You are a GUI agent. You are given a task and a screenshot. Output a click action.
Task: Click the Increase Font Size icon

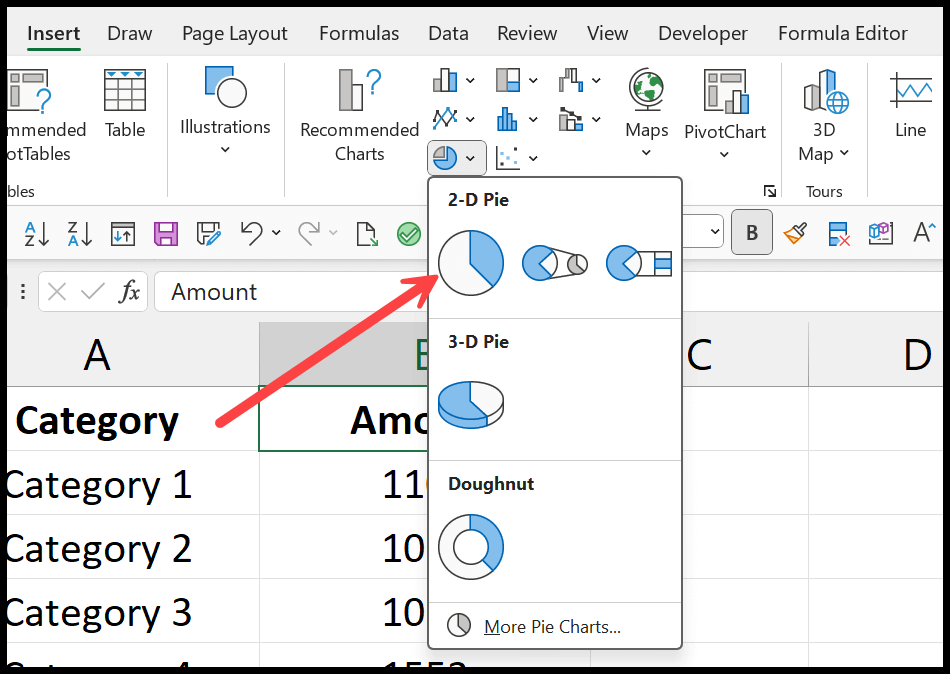[x=924, y=232]
